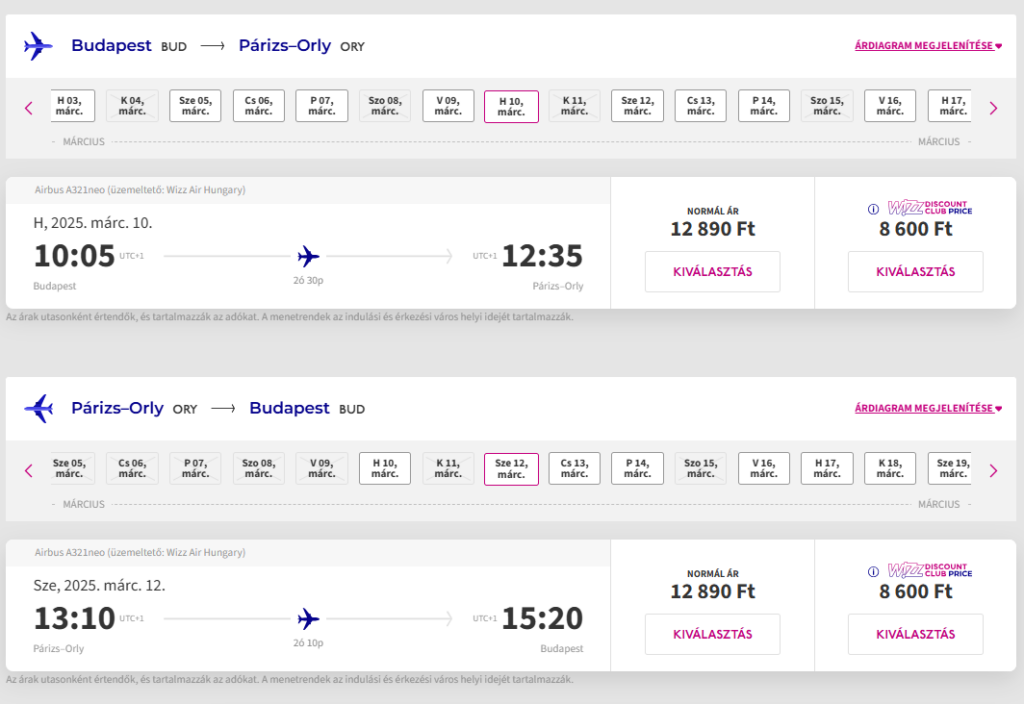Image resolution: width=1024 pixels, height=704 pixels.
Task: Click previous dates arrow in return carousel
Action: (x=29, y=470)
